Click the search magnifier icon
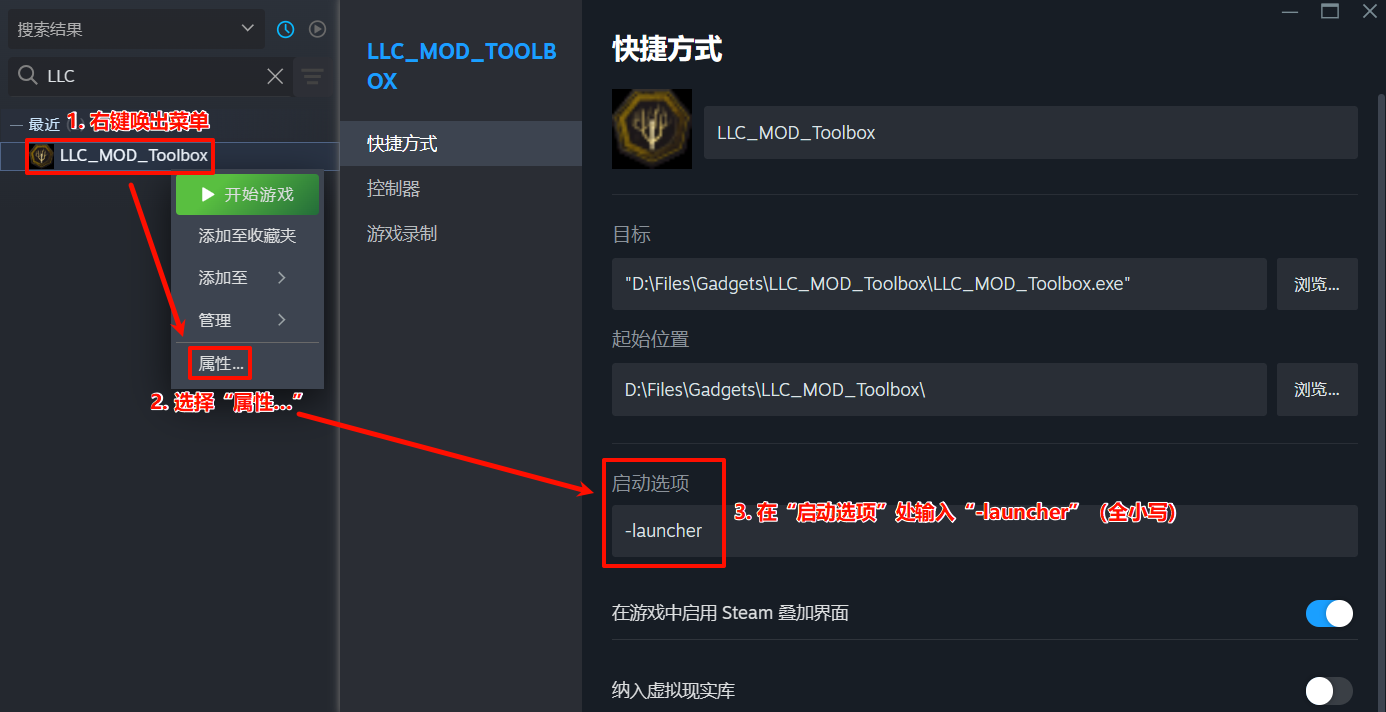Screen dimensions: 1386x712 (x=28, y=76)
